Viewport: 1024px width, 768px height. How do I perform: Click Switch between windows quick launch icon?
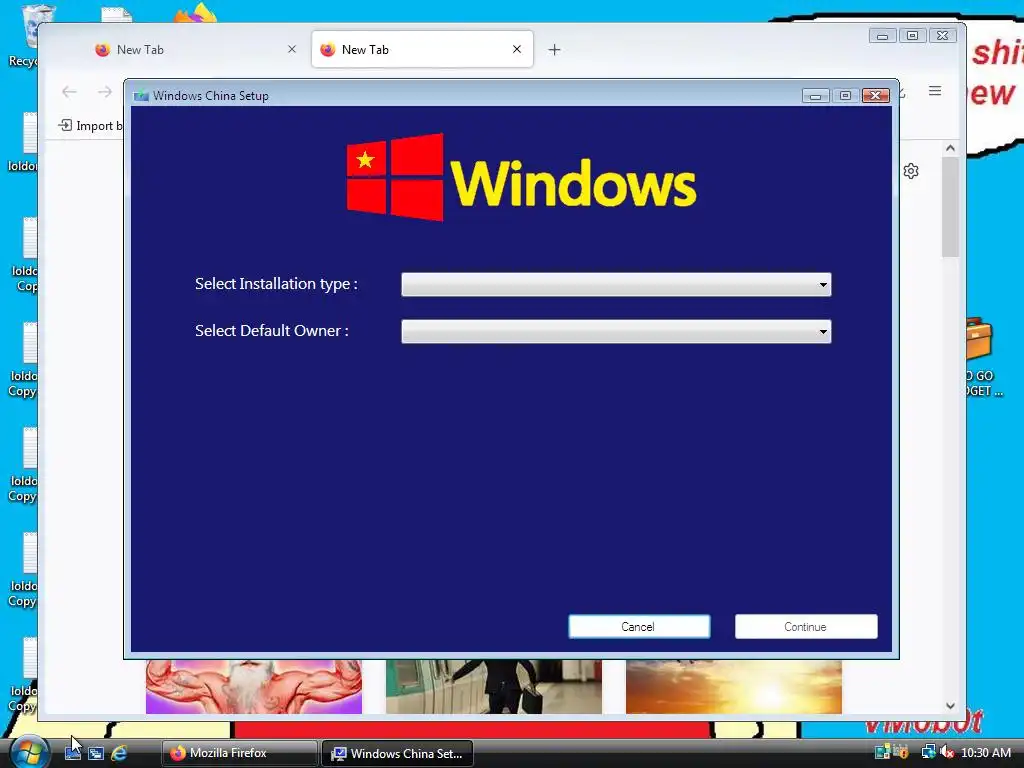(96, 753)
